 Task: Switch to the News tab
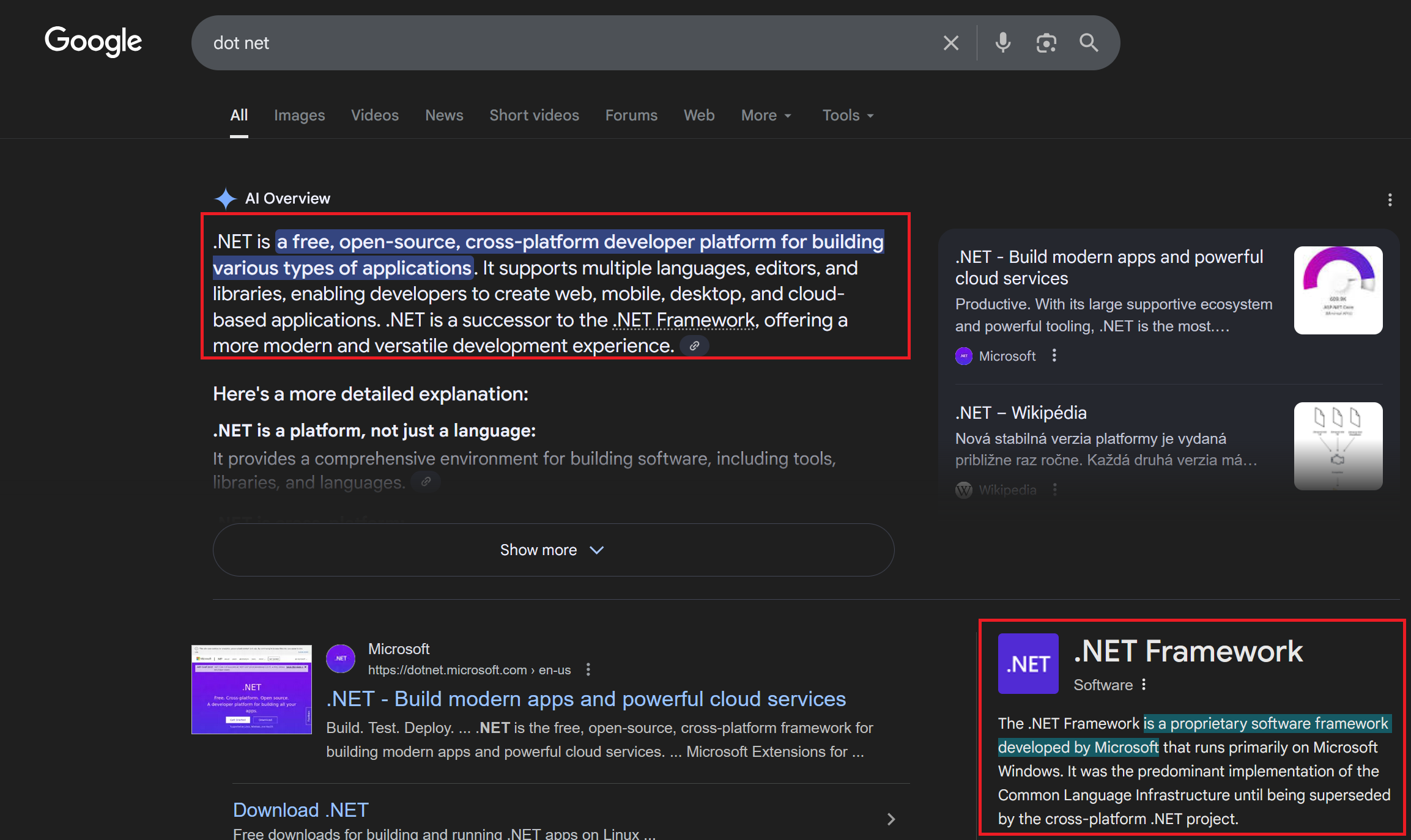pos(444,116)
